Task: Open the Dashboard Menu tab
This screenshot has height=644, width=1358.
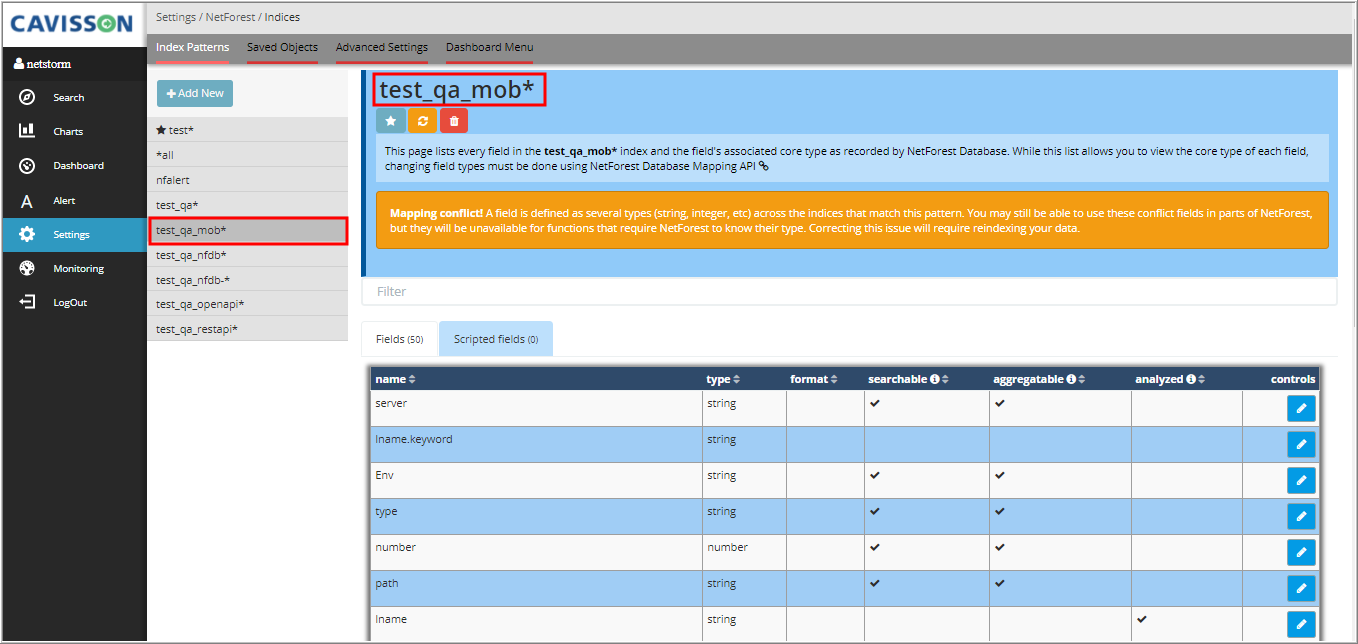Action: point(489,47)
